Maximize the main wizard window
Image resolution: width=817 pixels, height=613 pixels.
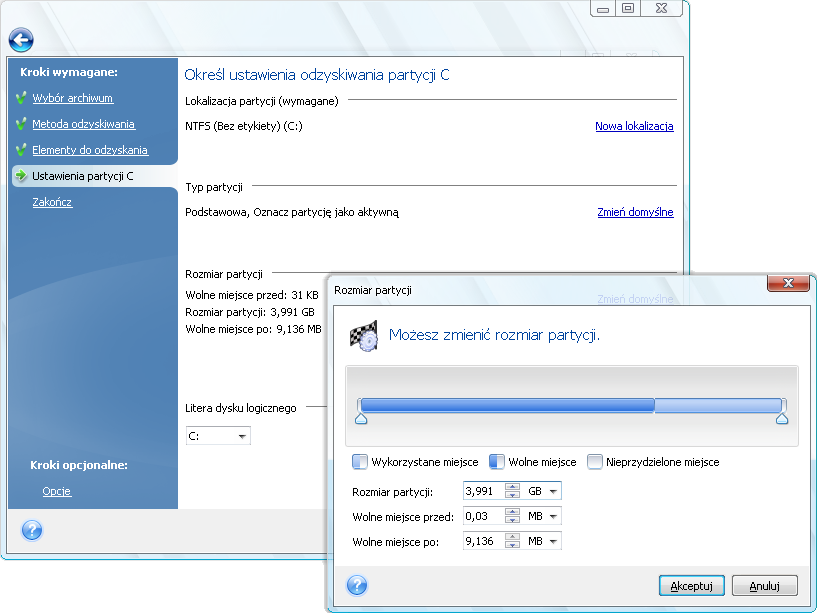628,8
